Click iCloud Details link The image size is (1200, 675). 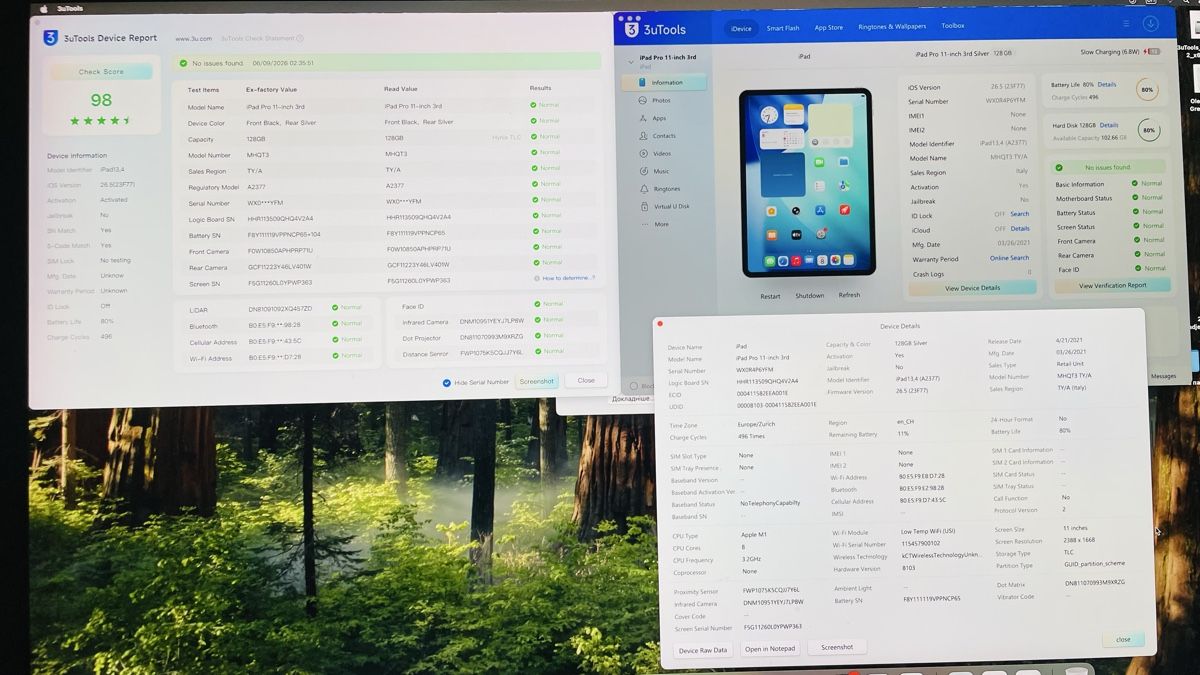1019,229
